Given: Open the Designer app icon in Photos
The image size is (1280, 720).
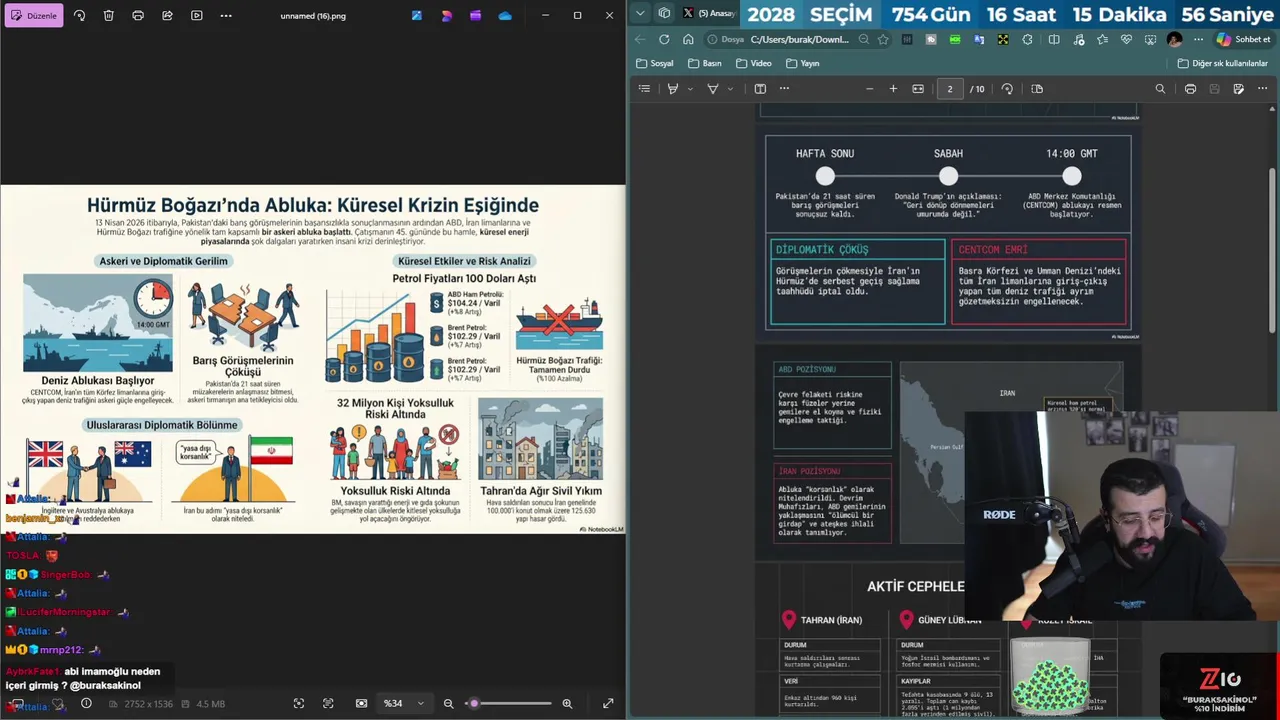Looking at the screenshot, I should (x=417, y=16).
